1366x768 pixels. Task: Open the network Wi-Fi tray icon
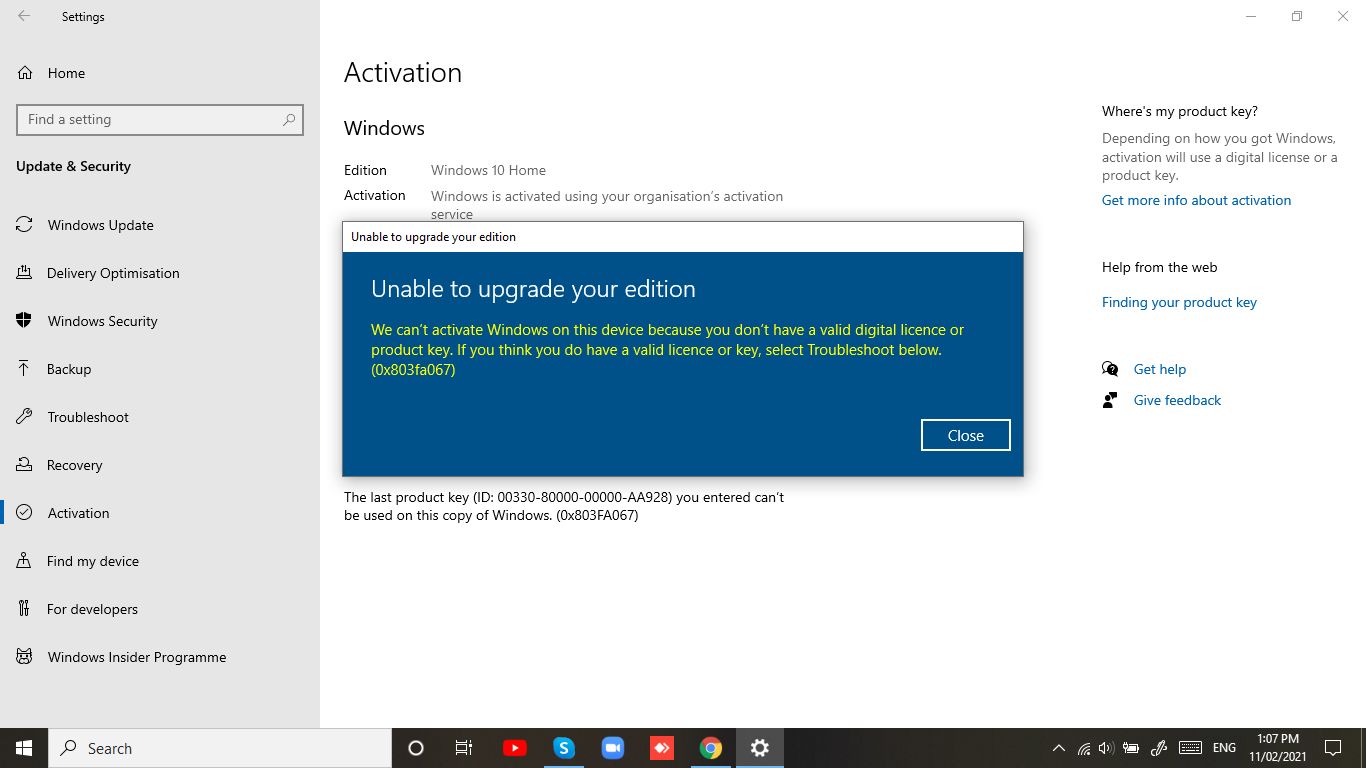point(1084,748)
